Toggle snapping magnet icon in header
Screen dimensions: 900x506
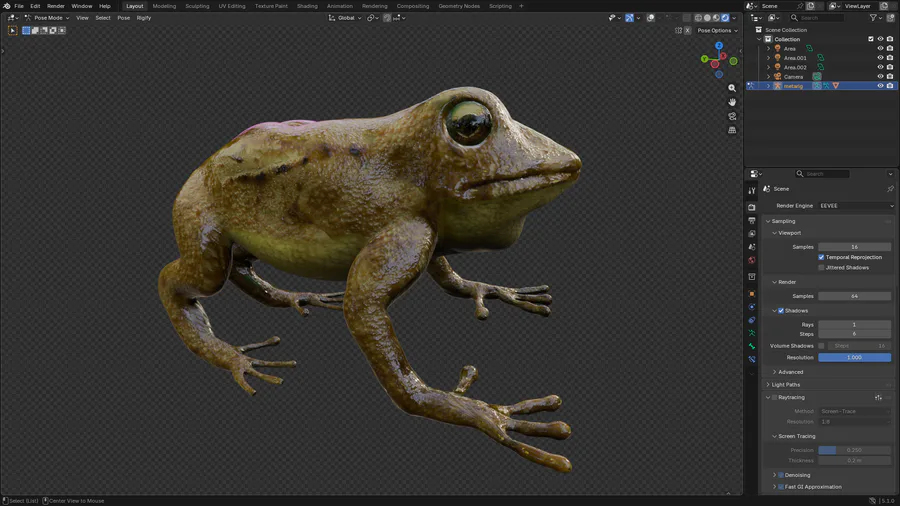(x=387, y=18)
